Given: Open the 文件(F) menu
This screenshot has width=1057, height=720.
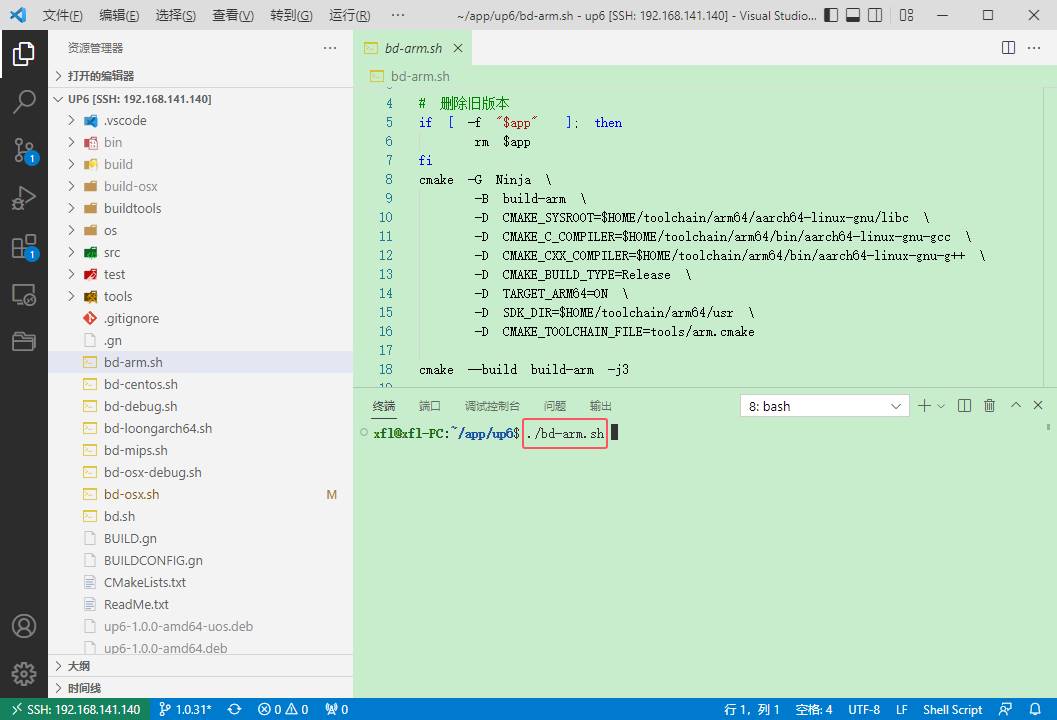Looking at the screenshot, I should click(x=62, y=16).
